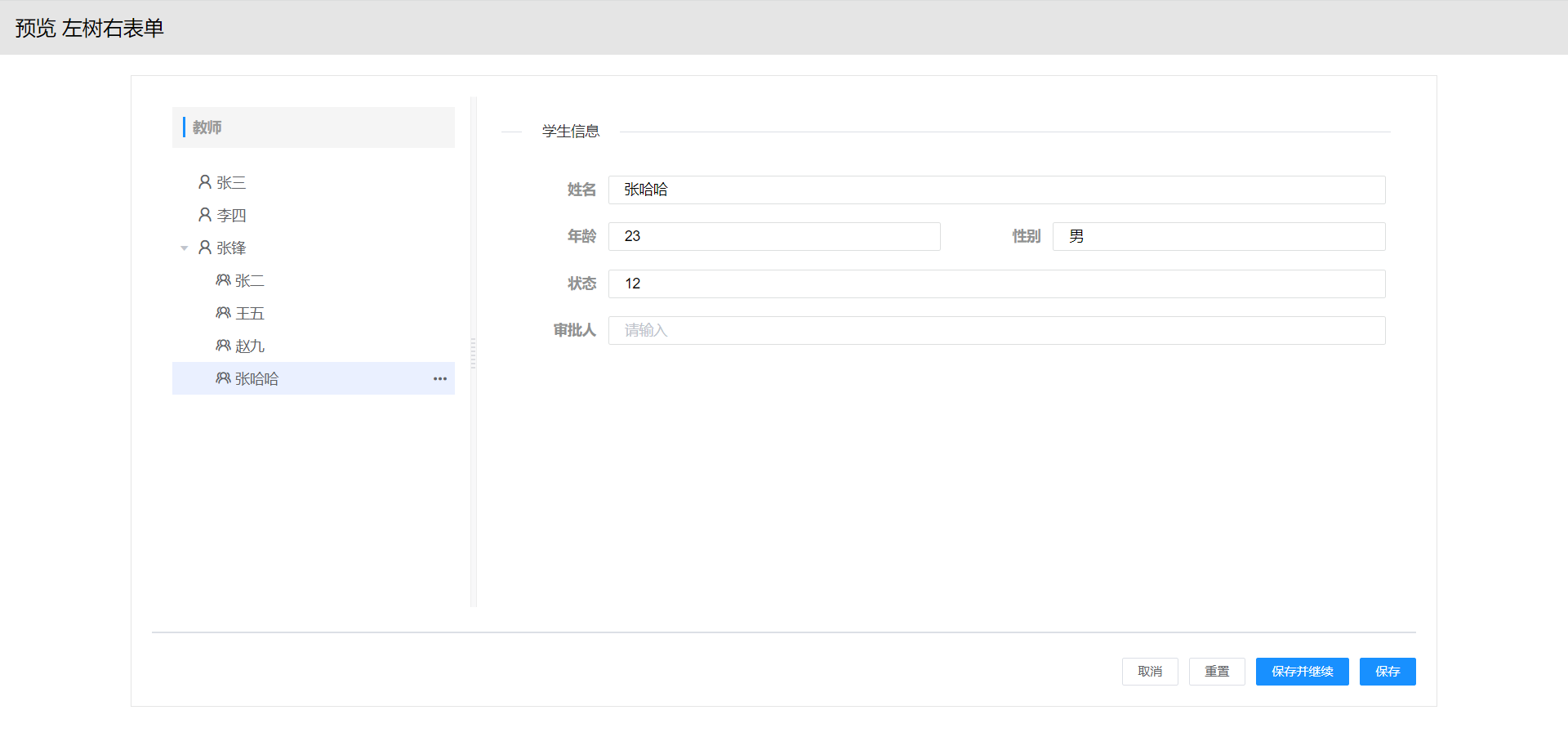
Task: Select 王五 in the tree
Action: pos(250,314)
